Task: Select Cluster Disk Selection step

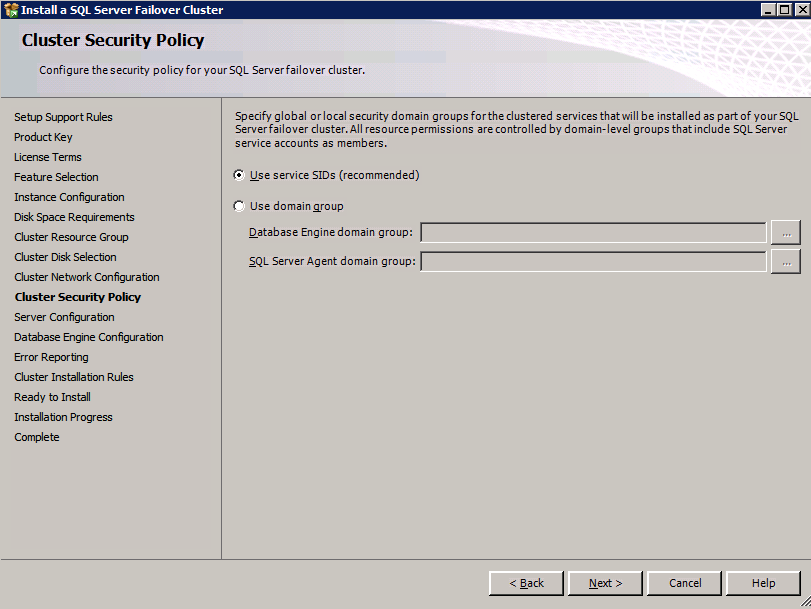Action: point(65,257)
